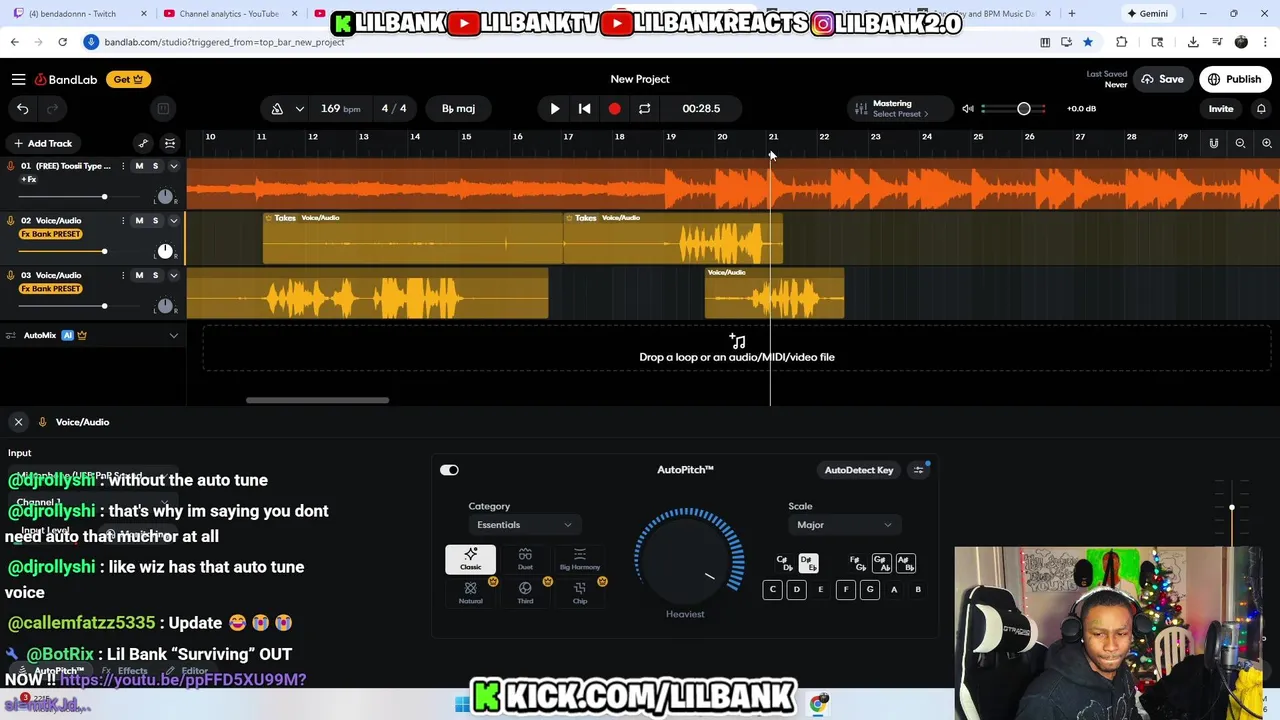This screenshot has height=720, width=1280.
Task: Open notifications bell icon
Action: click(1261, 108)
